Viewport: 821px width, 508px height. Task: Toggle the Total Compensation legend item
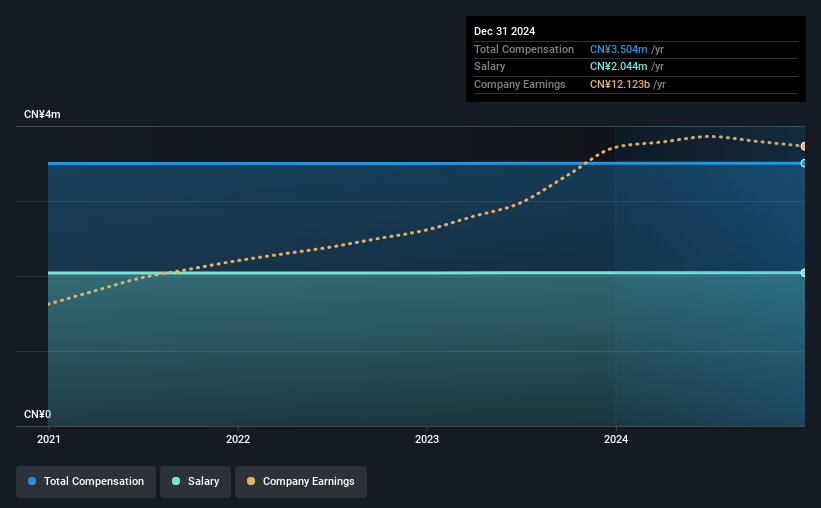(86, 481)
